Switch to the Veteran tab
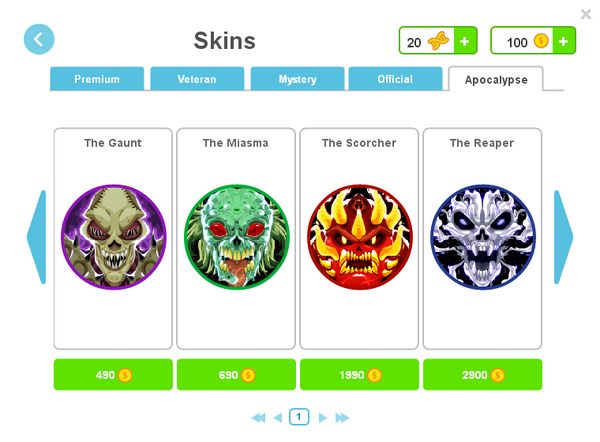Screen dimensions: 600x442 point(197,79)
